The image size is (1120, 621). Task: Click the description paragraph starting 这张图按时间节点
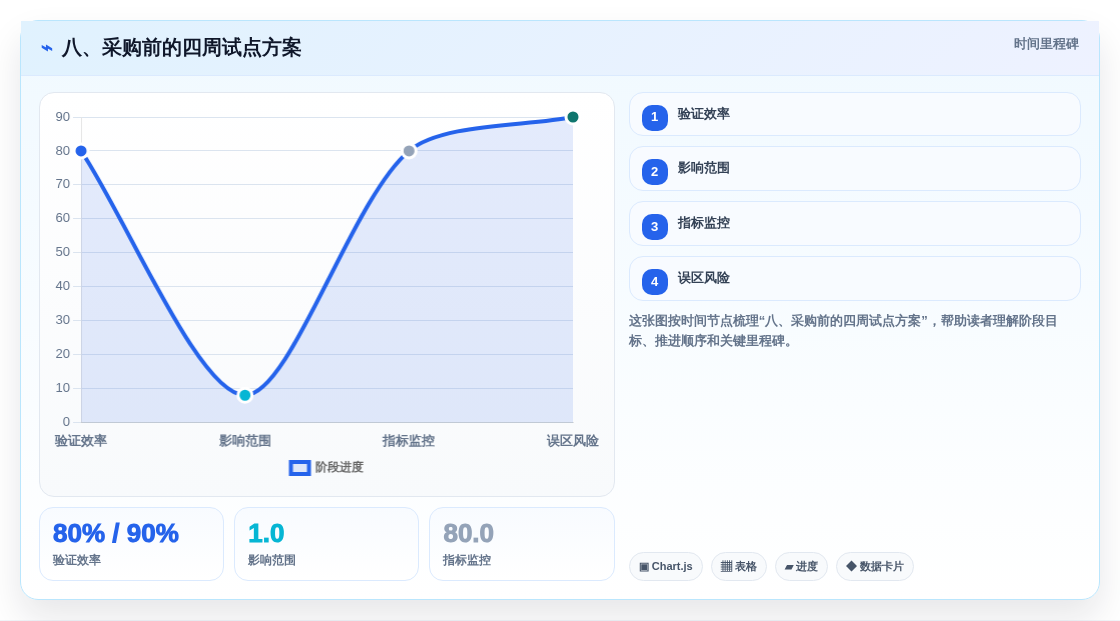pyautogui.click(x=843, y=331)
